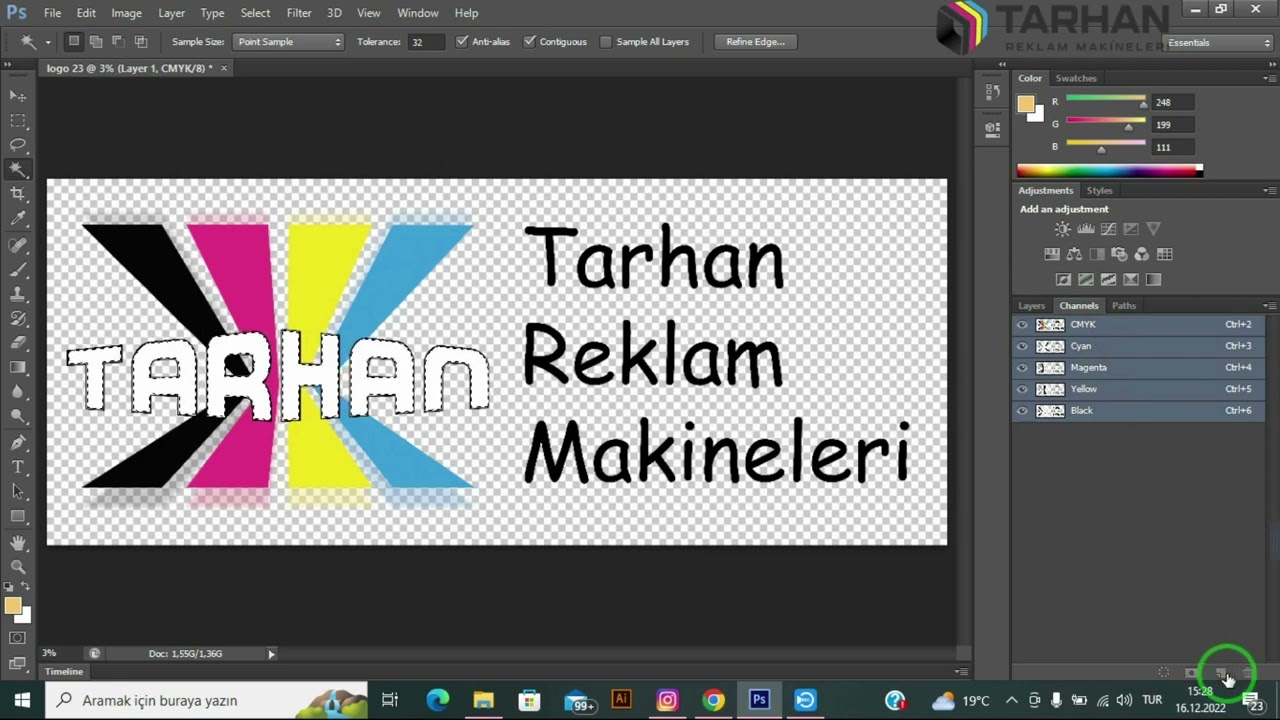The height and width of the screenshot is (720, 1280).
Task: Open the Color panel options menu
Action: point(1269,78)
